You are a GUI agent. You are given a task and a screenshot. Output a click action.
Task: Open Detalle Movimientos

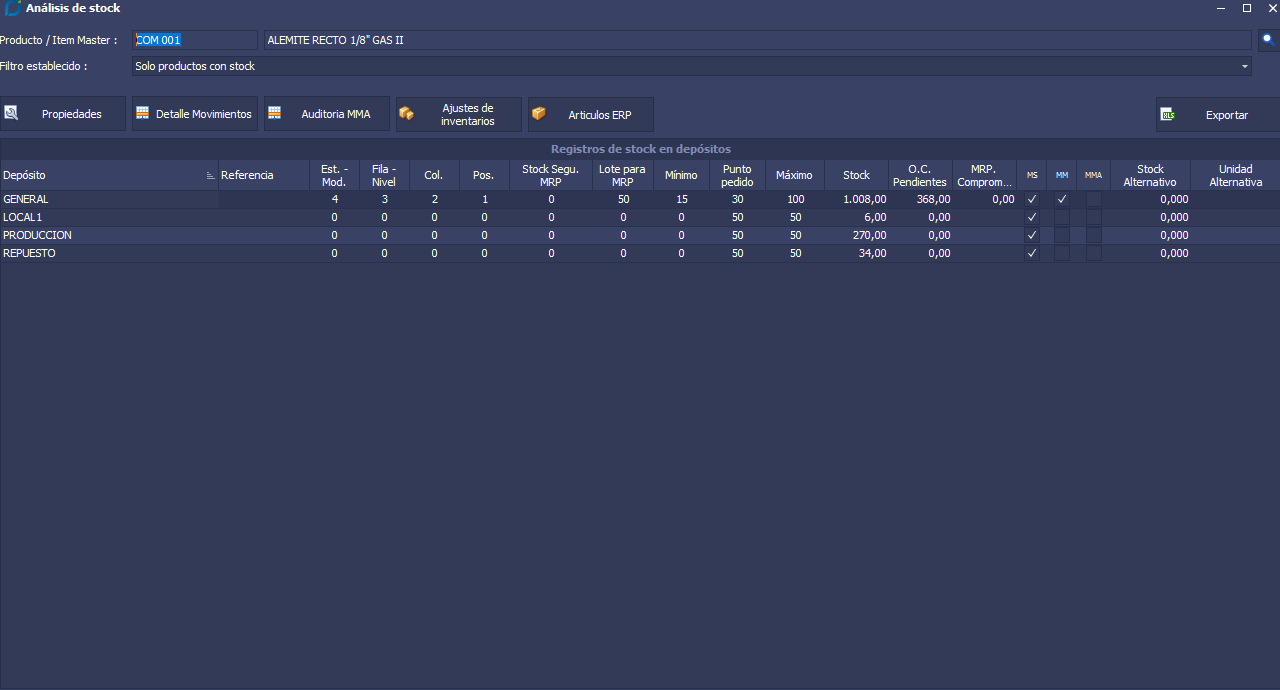pos(195,114)
